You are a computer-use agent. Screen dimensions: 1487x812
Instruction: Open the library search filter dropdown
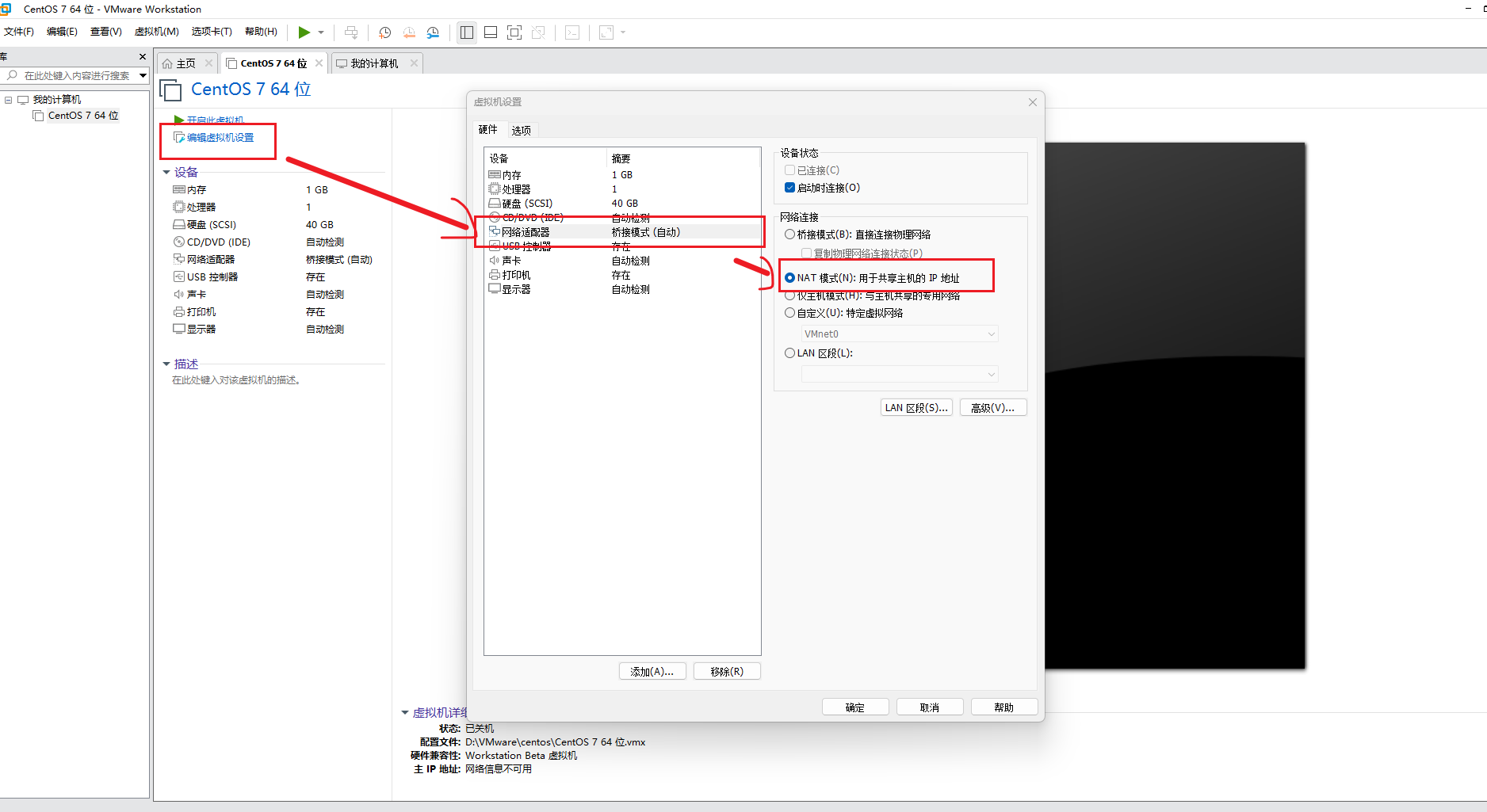tap(143, 76)
